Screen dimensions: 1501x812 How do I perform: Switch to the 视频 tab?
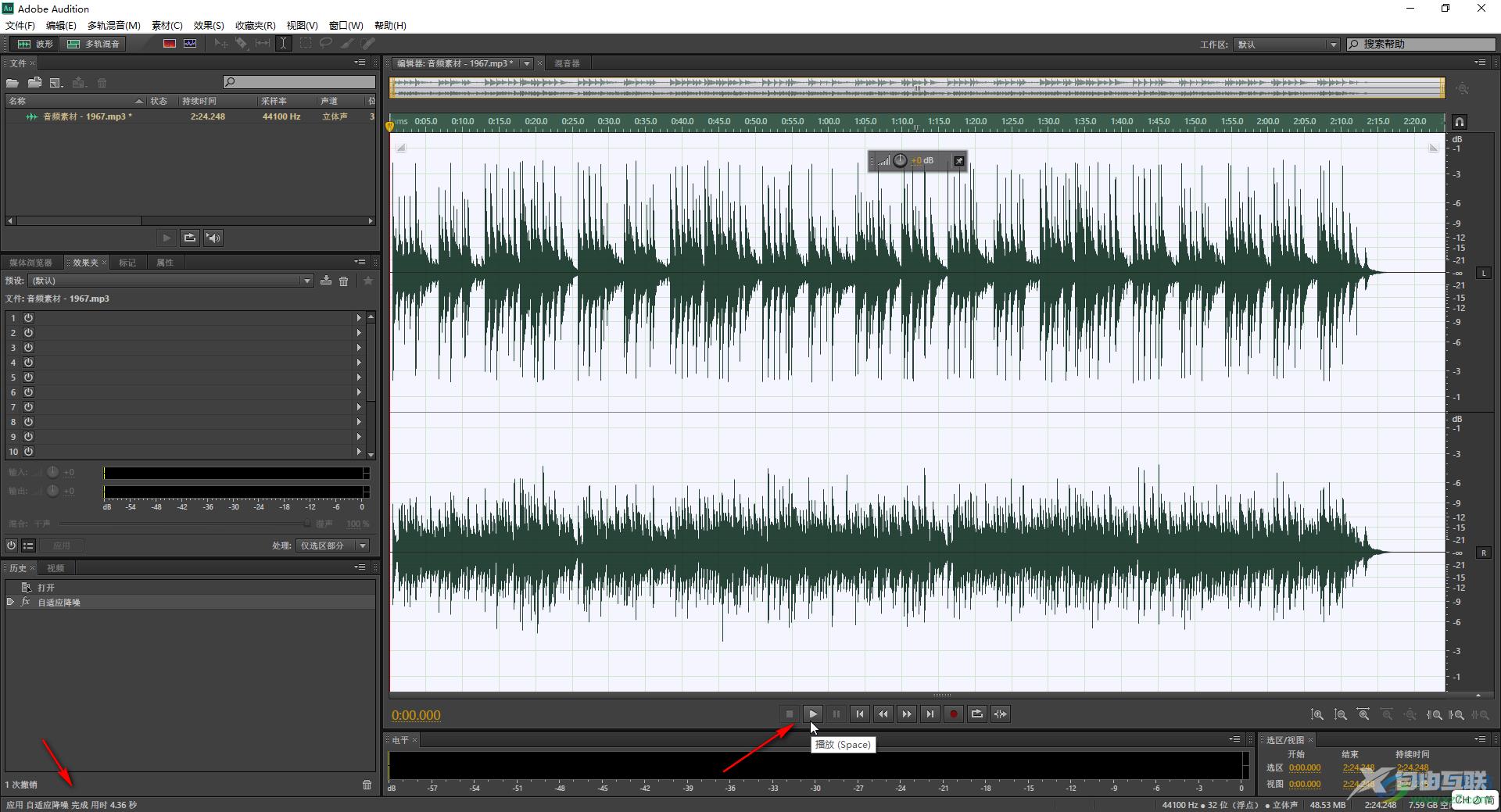pyautogui.click(x=56, y=568)
